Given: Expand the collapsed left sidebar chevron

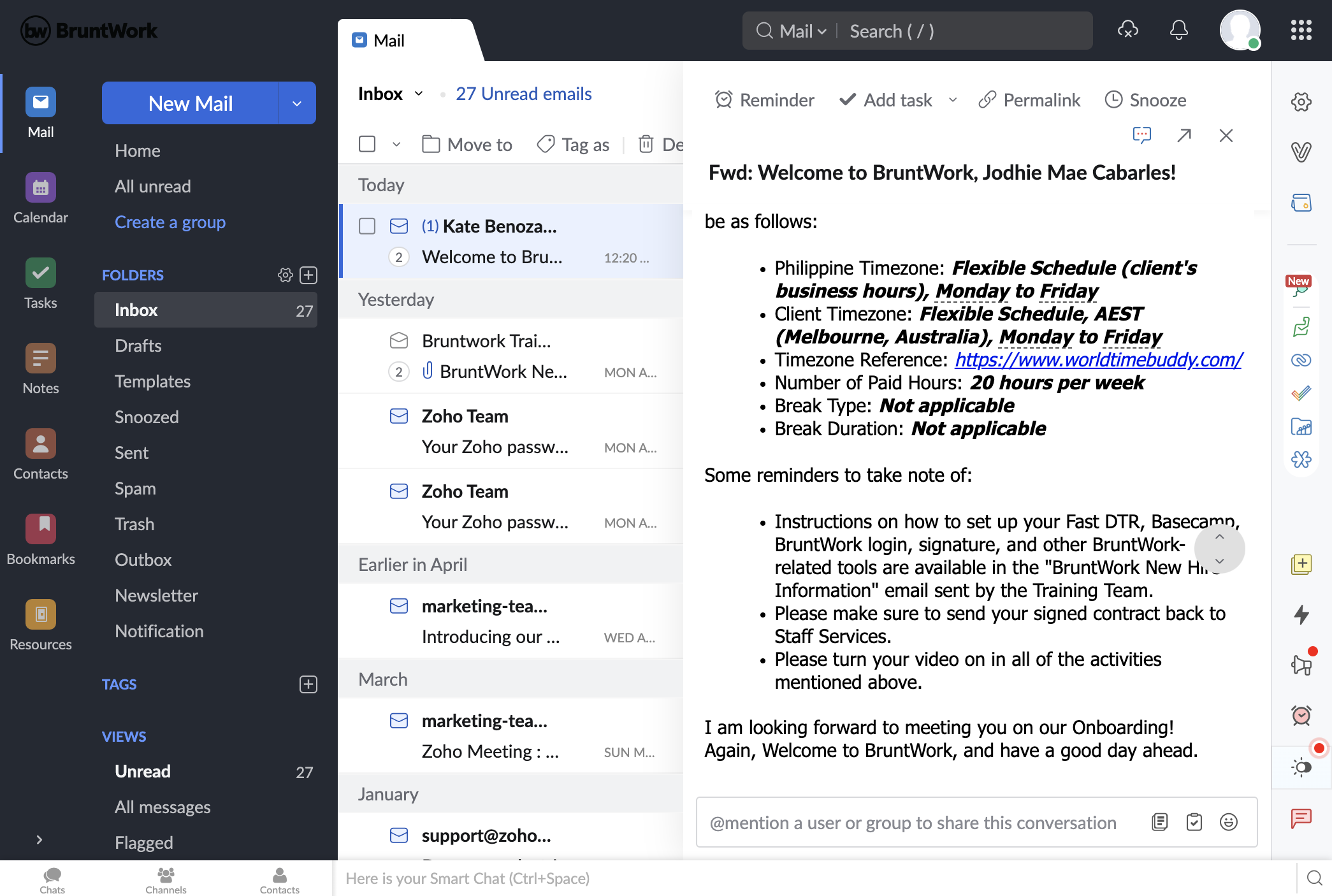Looking at the screenshot, I should [x=40, y=839].
